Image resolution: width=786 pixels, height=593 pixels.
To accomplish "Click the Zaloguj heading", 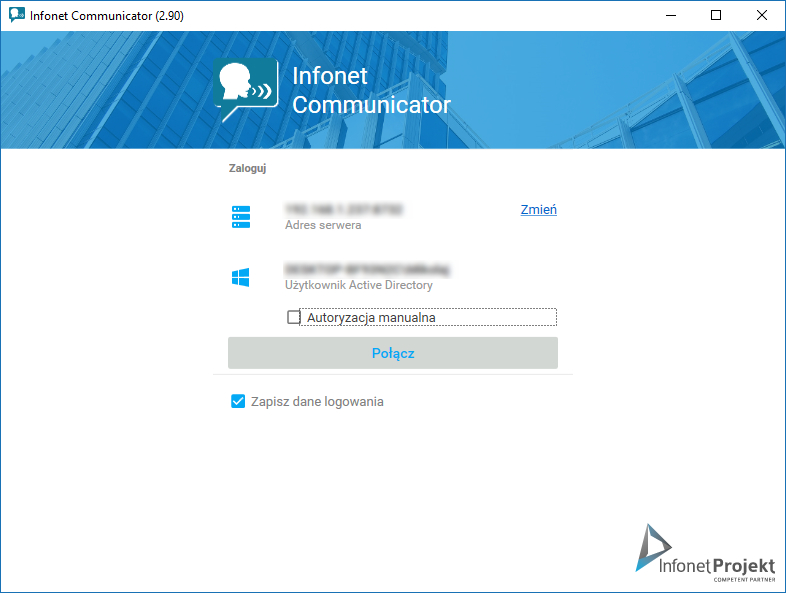I will click(x=247, y=168).
